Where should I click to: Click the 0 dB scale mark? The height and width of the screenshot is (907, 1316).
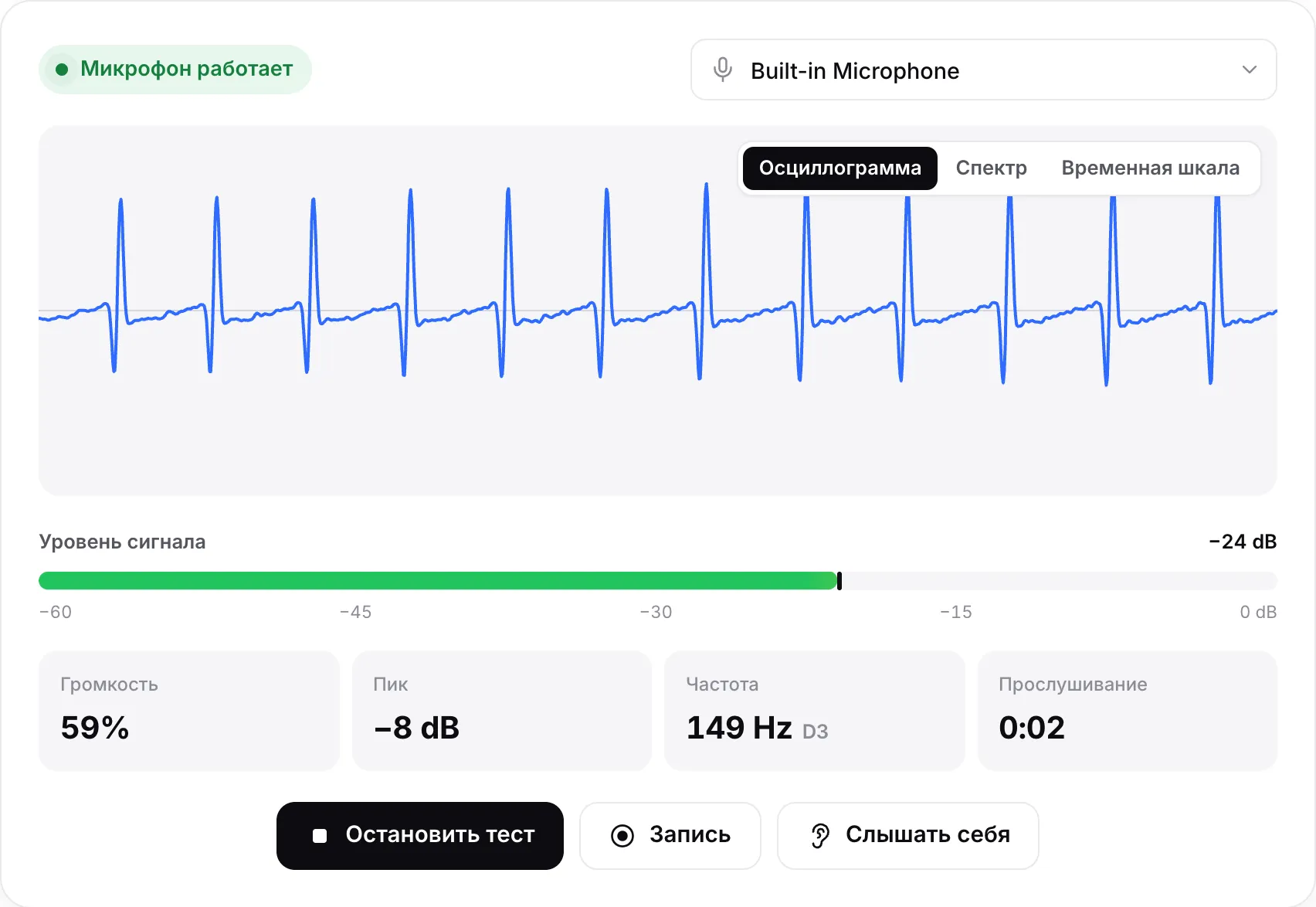(x=1258, y=612)
